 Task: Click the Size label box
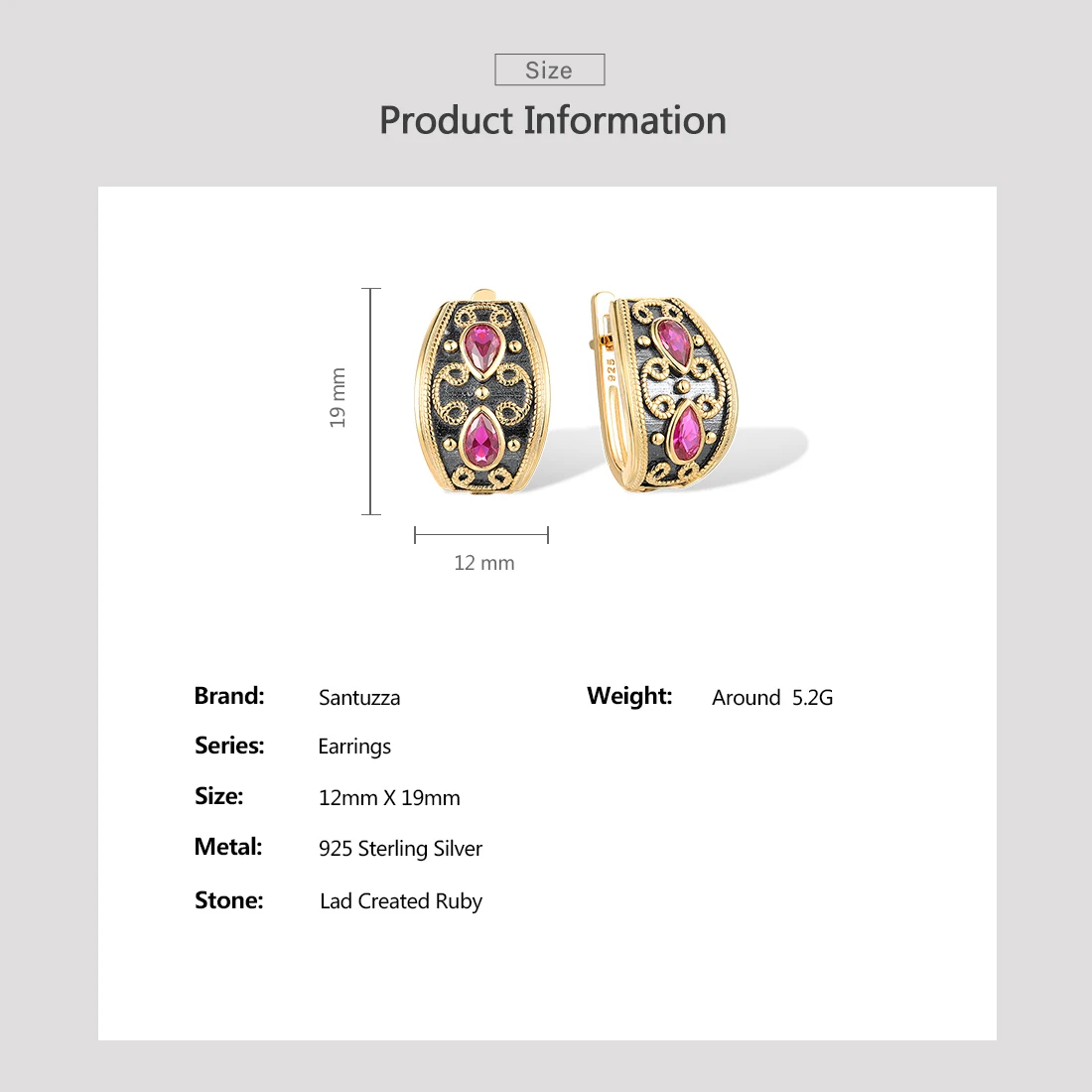point(550,69)
